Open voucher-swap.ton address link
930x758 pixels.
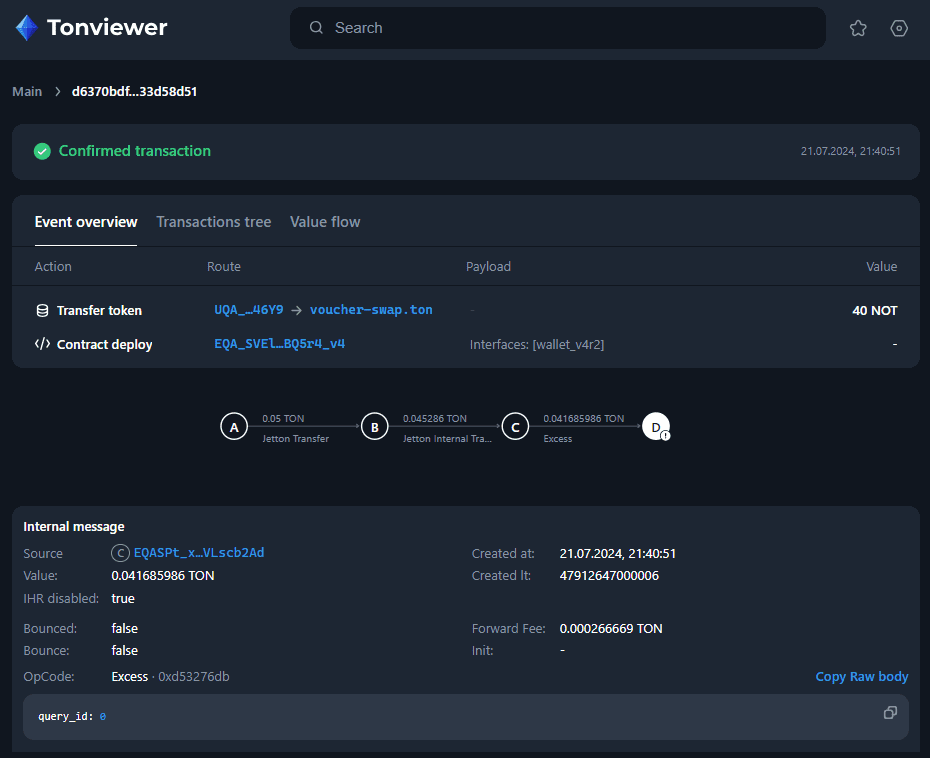click(x=371, y=310)
